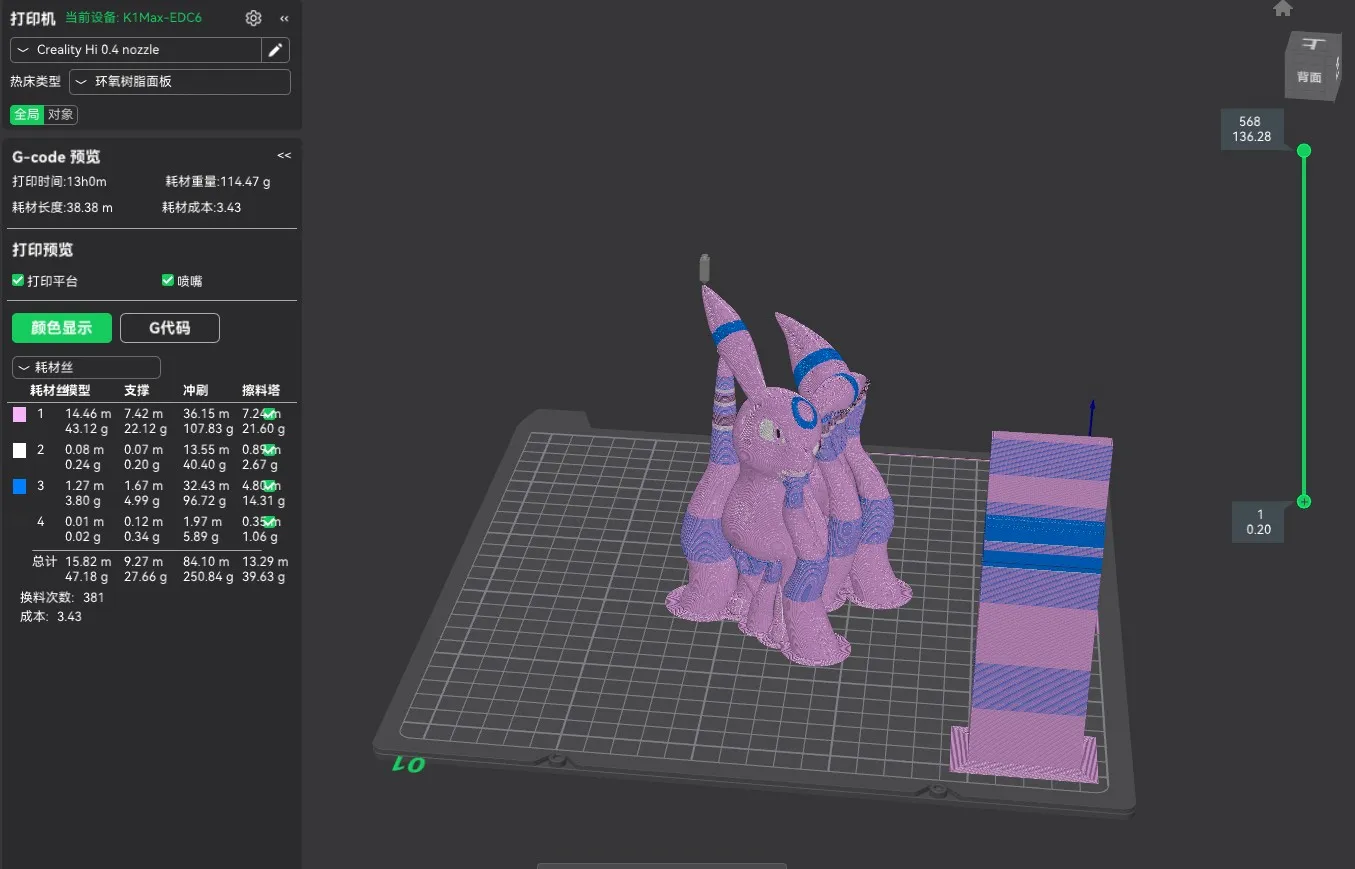Click the 15.82 m total model value
The height and width of the screenshot is (869, 1355).
pos(88,562)
